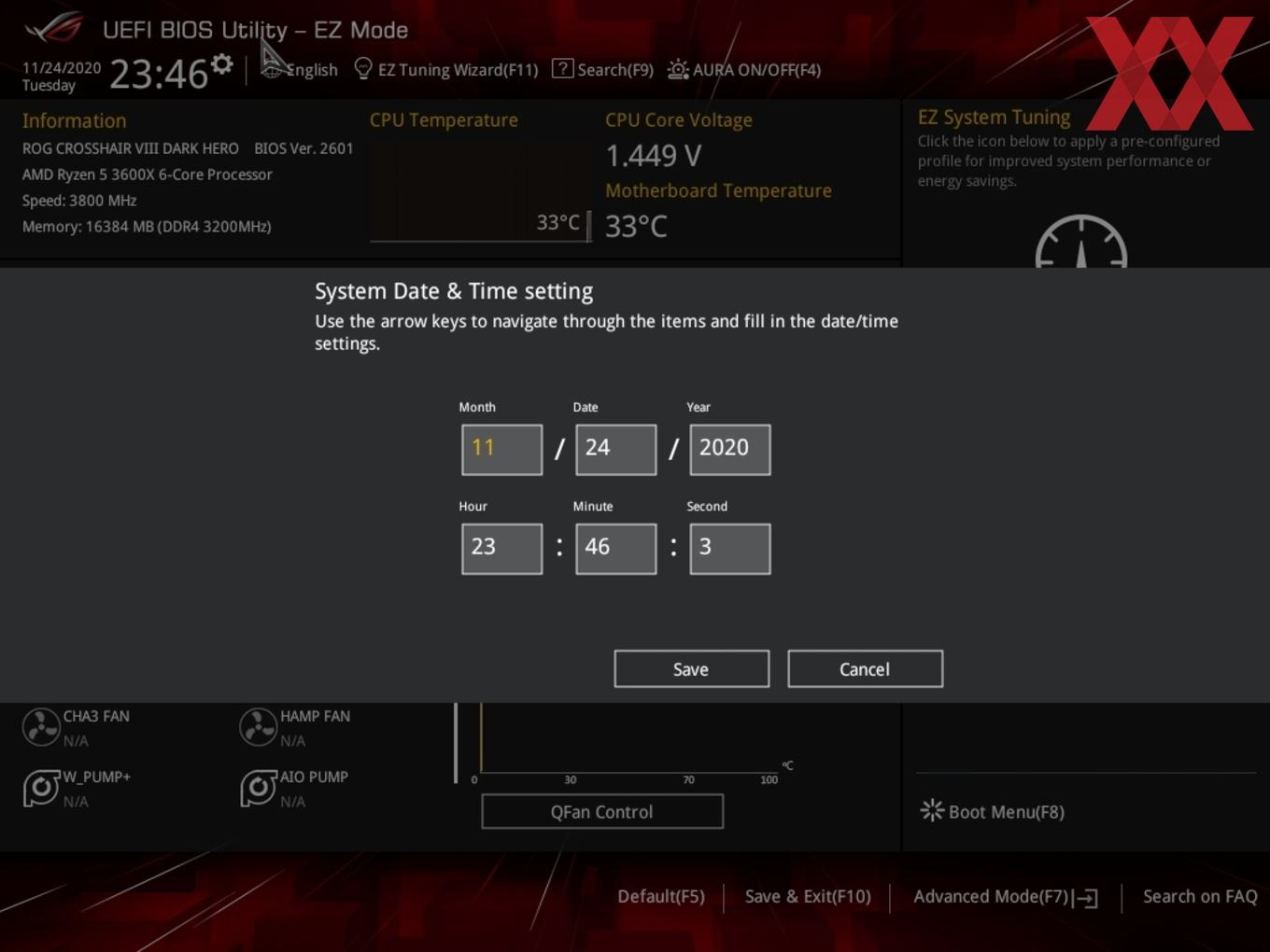Screen dimensions: 1270x952
Task: Click the BIOS Ver. 2601 text
Action: pyautogui.click(x=303, y=148)
